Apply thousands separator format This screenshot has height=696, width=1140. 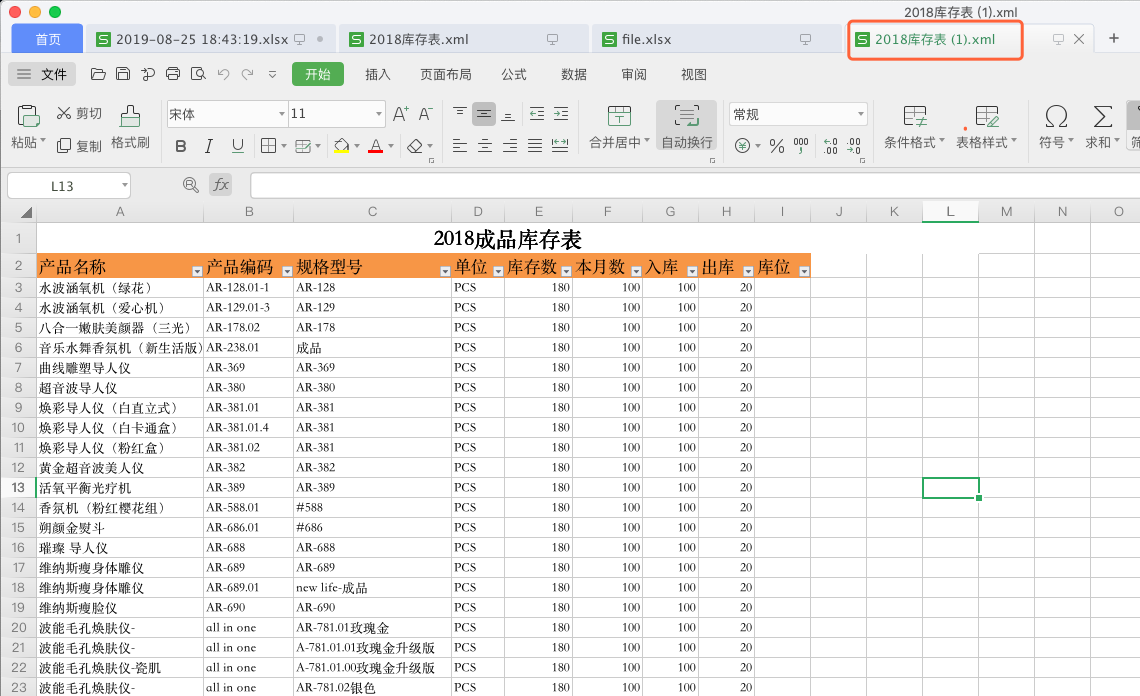coord(801,146)
